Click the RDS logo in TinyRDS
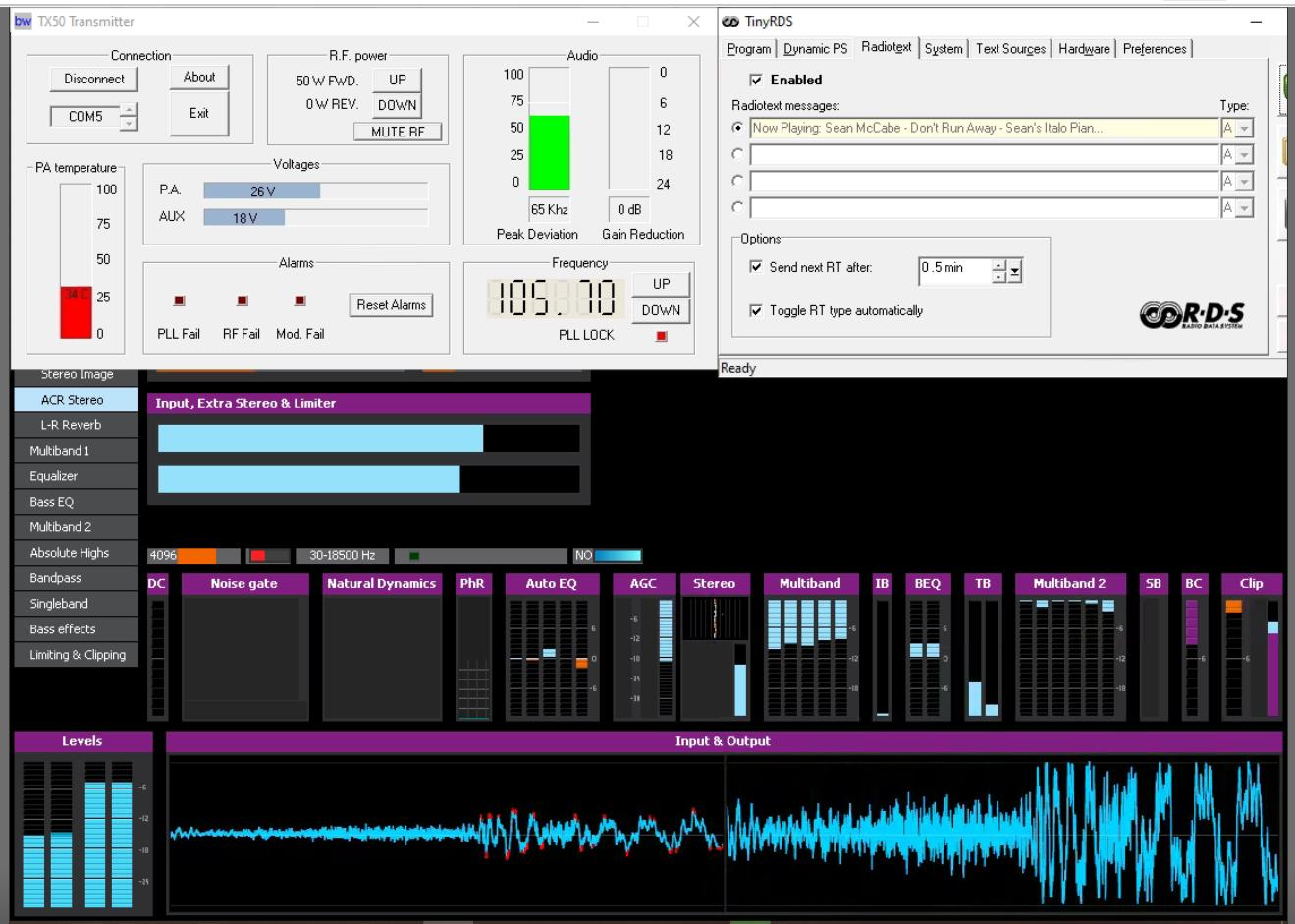 pos(1192,314)
